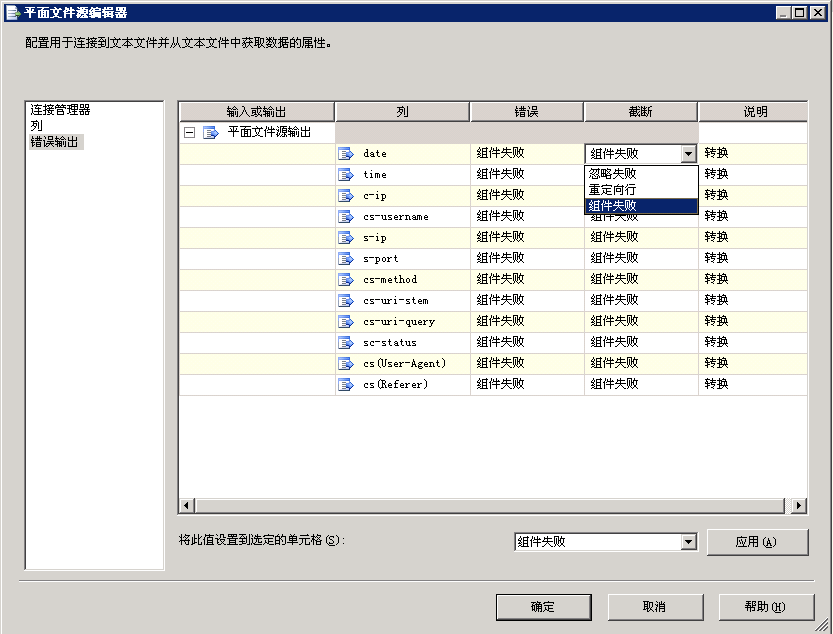
Task: Close the 平面文件源编辑器 window
Action: [818, 13]
